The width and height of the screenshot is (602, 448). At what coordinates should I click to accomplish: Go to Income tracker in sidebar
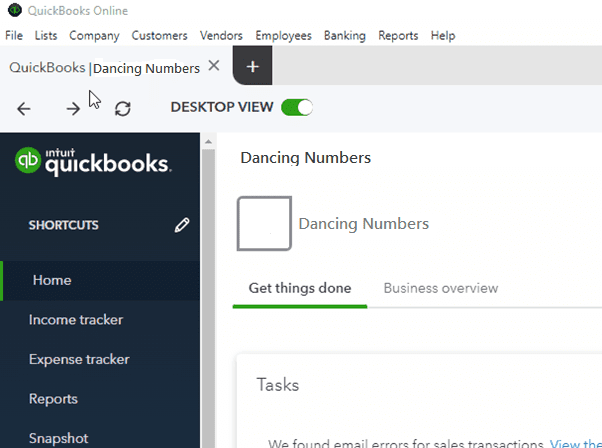click(76, 320)
